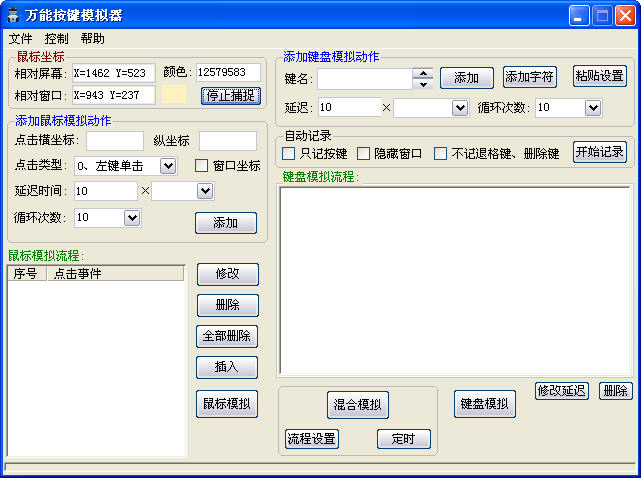Start 混合模拟 with its button
Screen dimensions: 641x478
[x=357, y=405]
